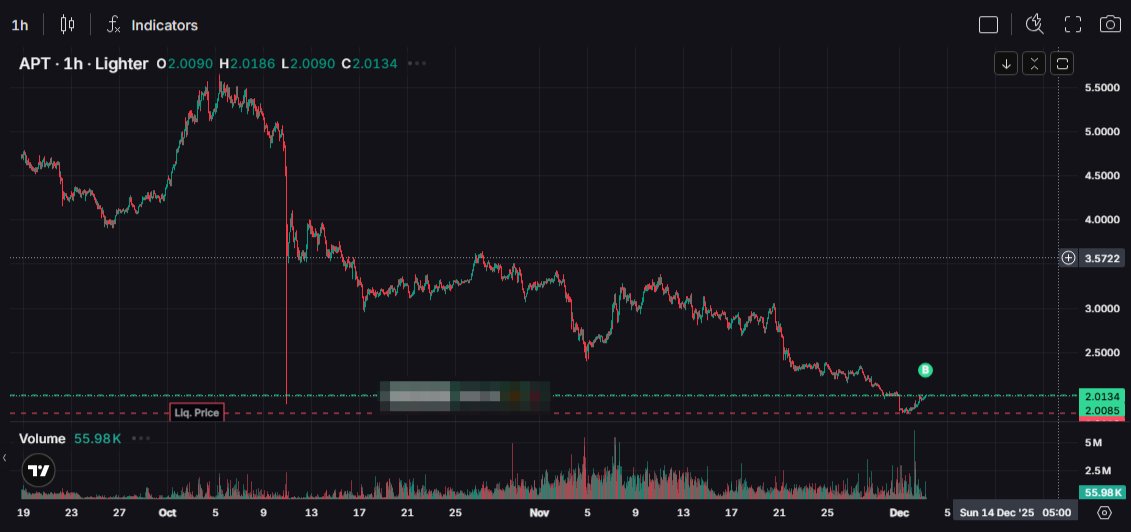
Task: Open the Indicators menu
Action: pyautogui.click(x=152, y=25)
